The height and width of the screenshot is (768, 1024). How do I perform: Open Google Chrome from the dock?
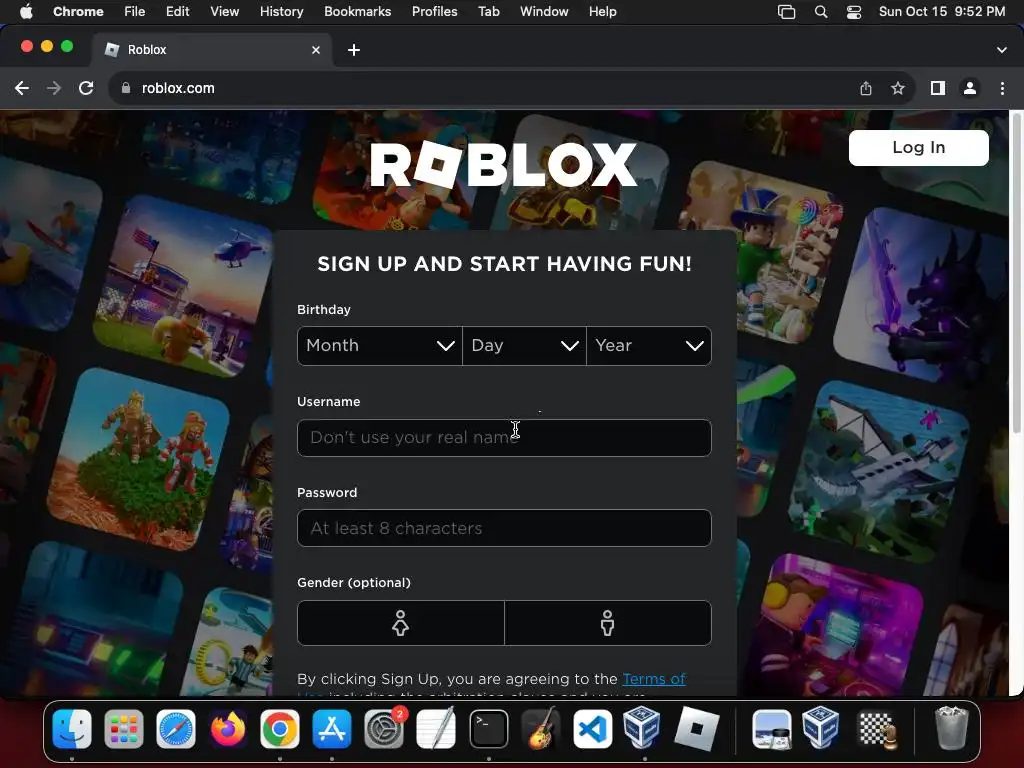(280, 729)
